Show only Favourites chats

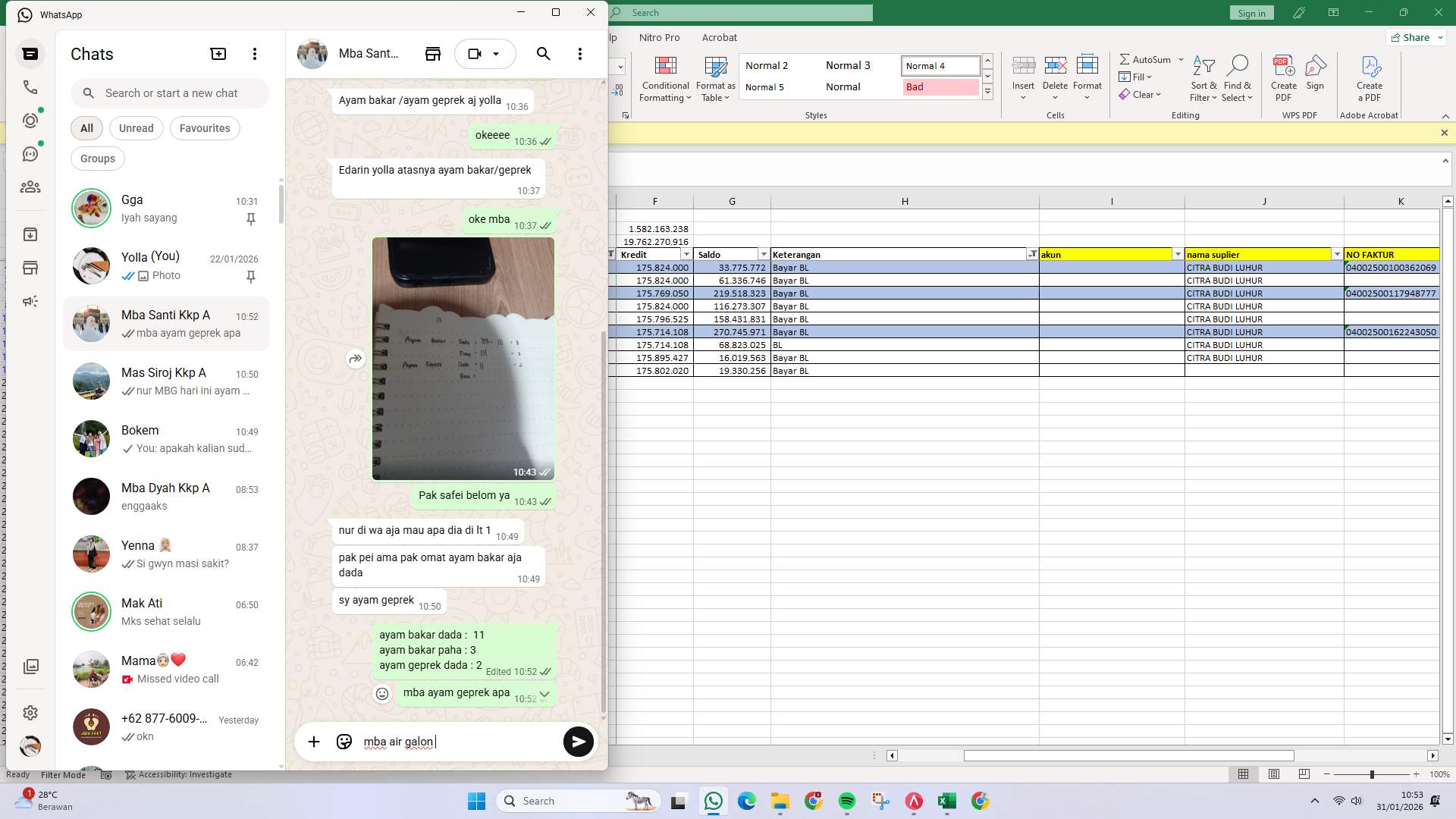(204, 127)
